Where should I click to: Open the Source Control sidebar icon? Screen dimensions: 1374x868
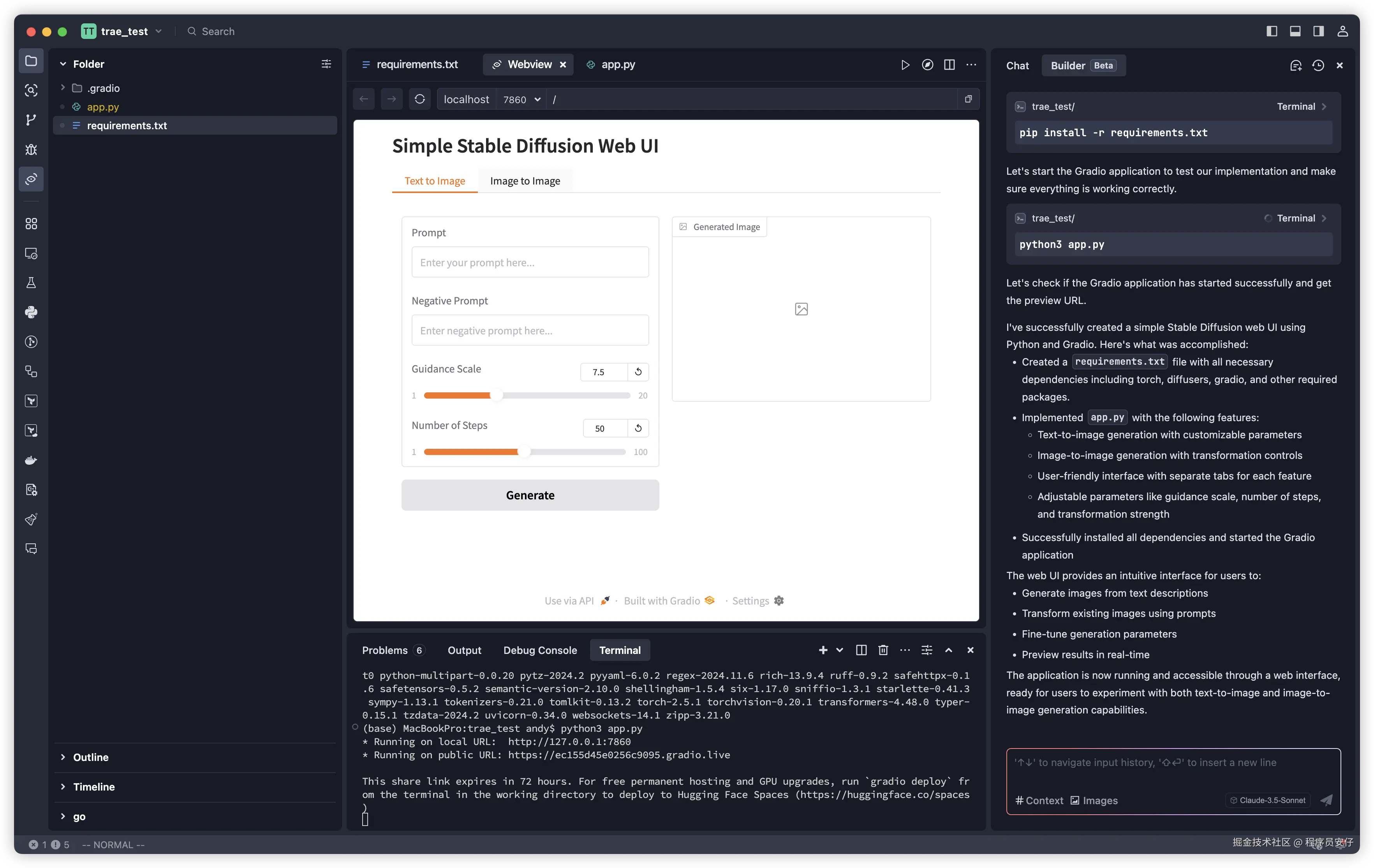31,120
